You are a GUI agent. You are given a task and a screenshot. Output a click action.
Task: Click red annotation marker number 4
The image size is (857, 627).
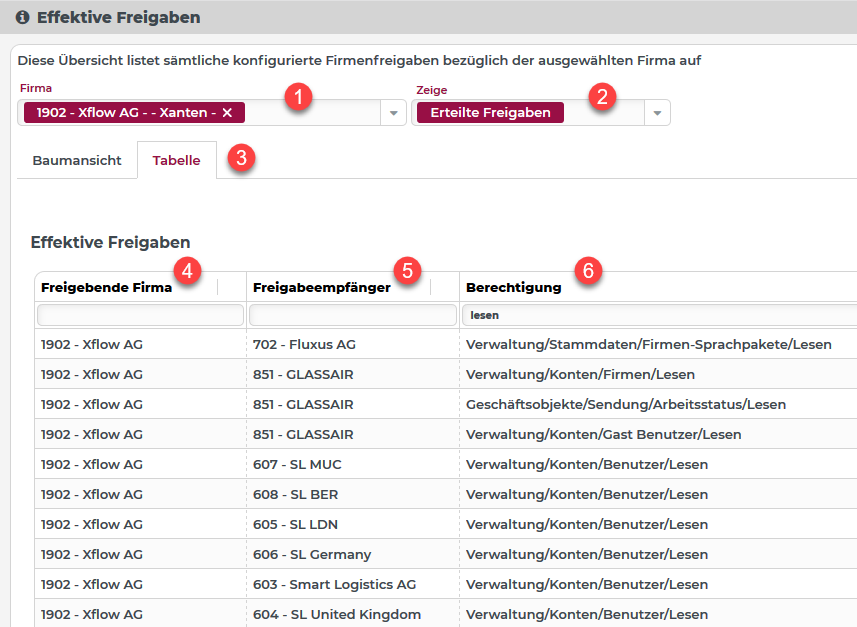coord(187,269)
